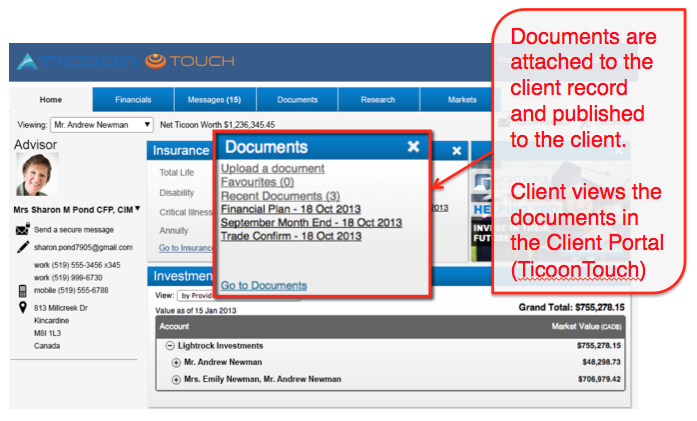Switch to the Home tab
This screenshot has height=421, width=697.
tap(51, 100)
